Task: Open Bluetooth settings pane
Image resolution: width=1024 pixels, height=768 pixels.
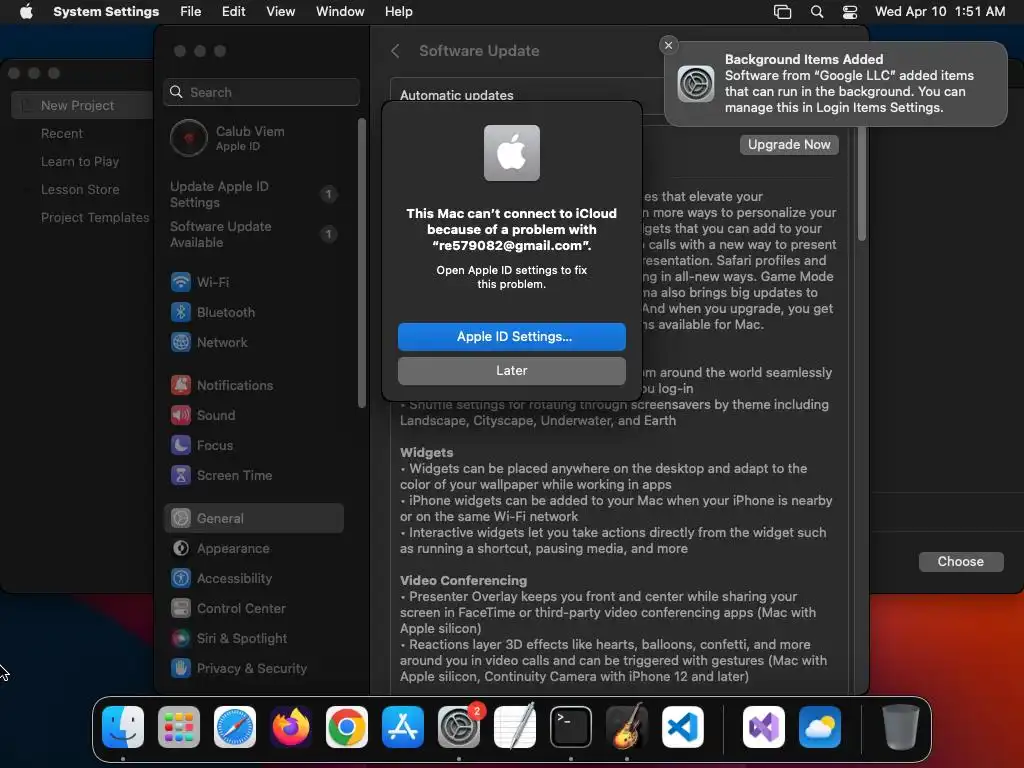Action: click(253, 312)
